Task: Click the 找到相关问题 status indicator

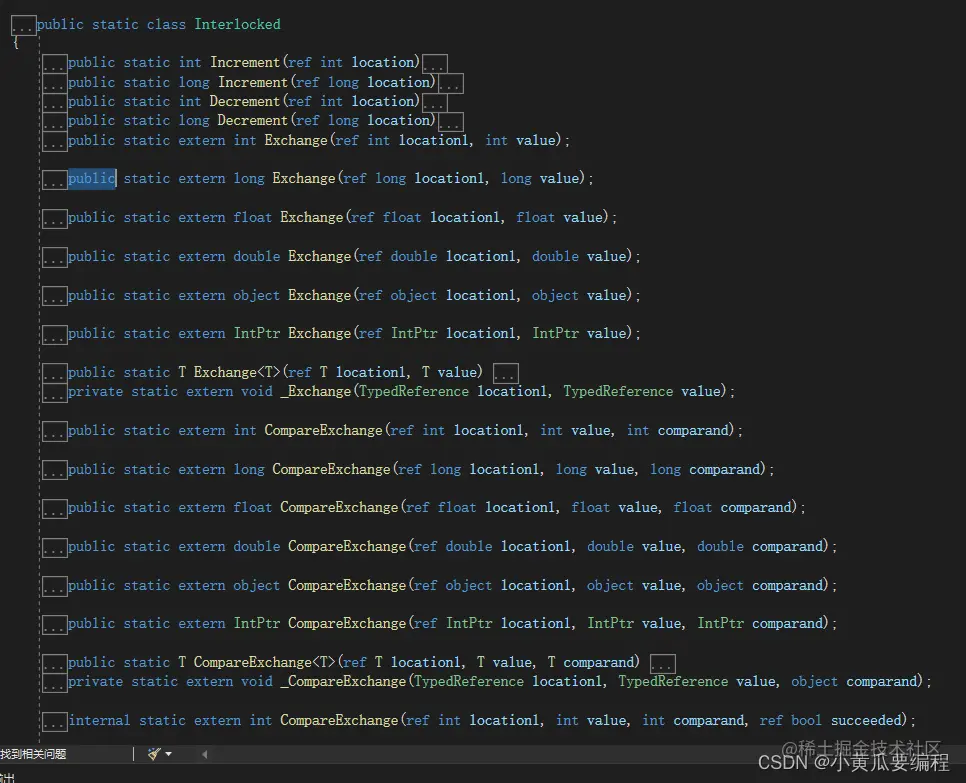Action: (33, 754)
